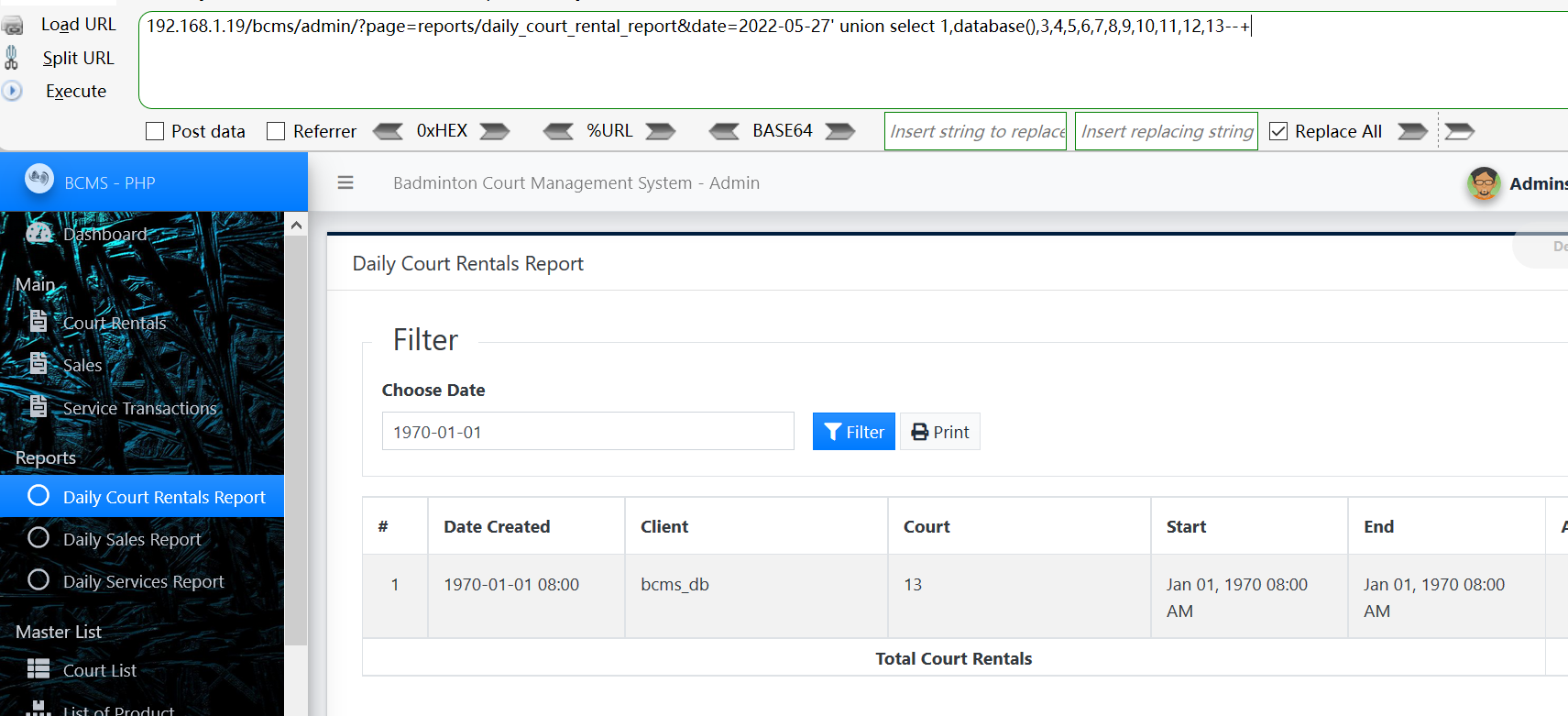Click the bcms_db client cell

756,596
